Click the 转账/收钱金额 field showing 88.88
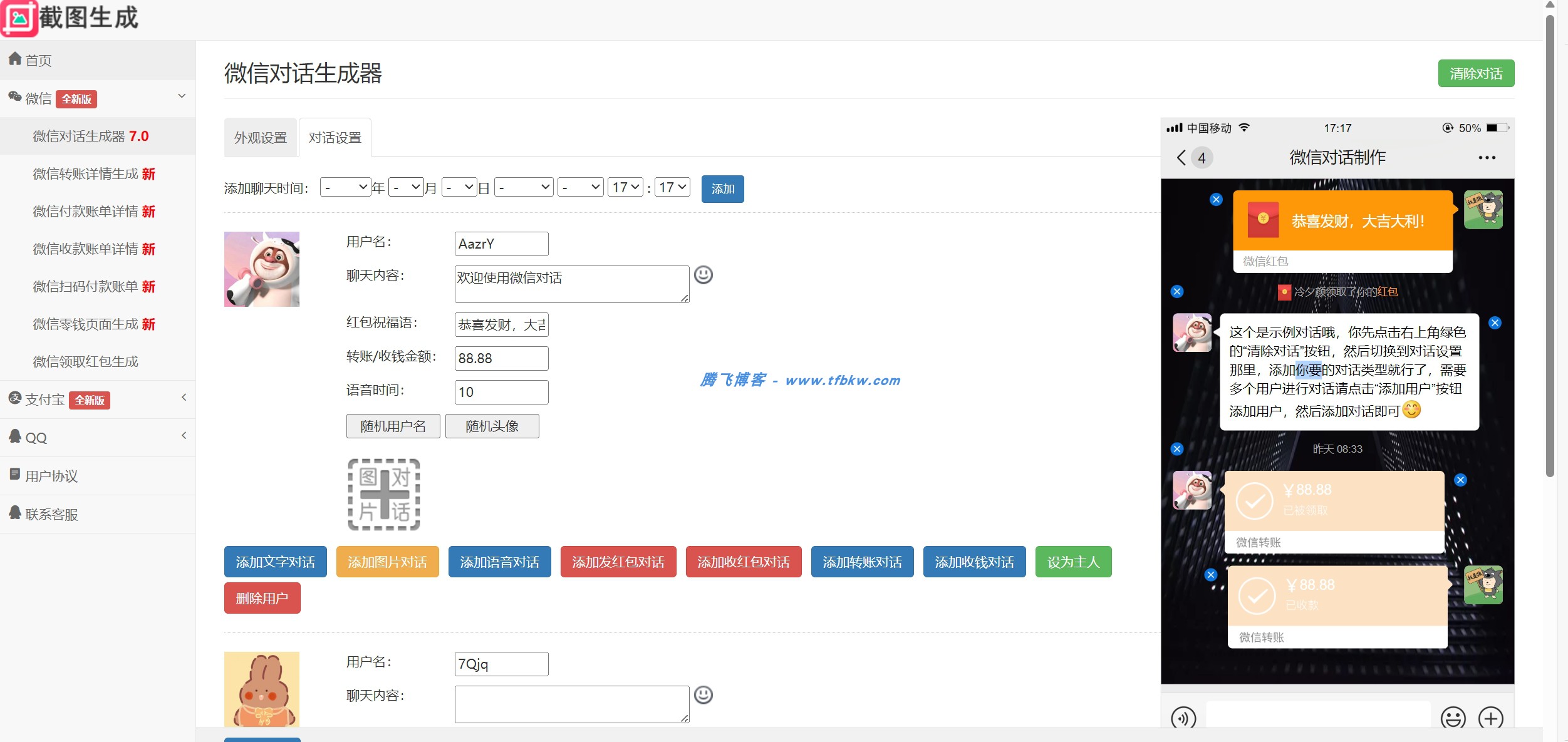This screenshot has width=1568, height=742. tap(501, 358)
